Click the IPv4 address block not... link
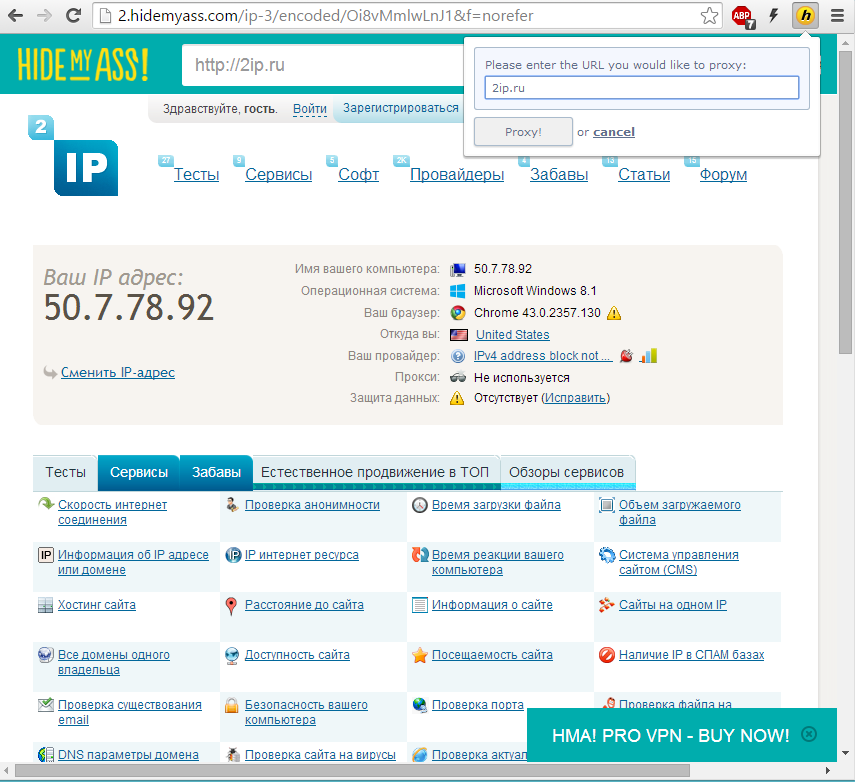 (x=543, y=356)
